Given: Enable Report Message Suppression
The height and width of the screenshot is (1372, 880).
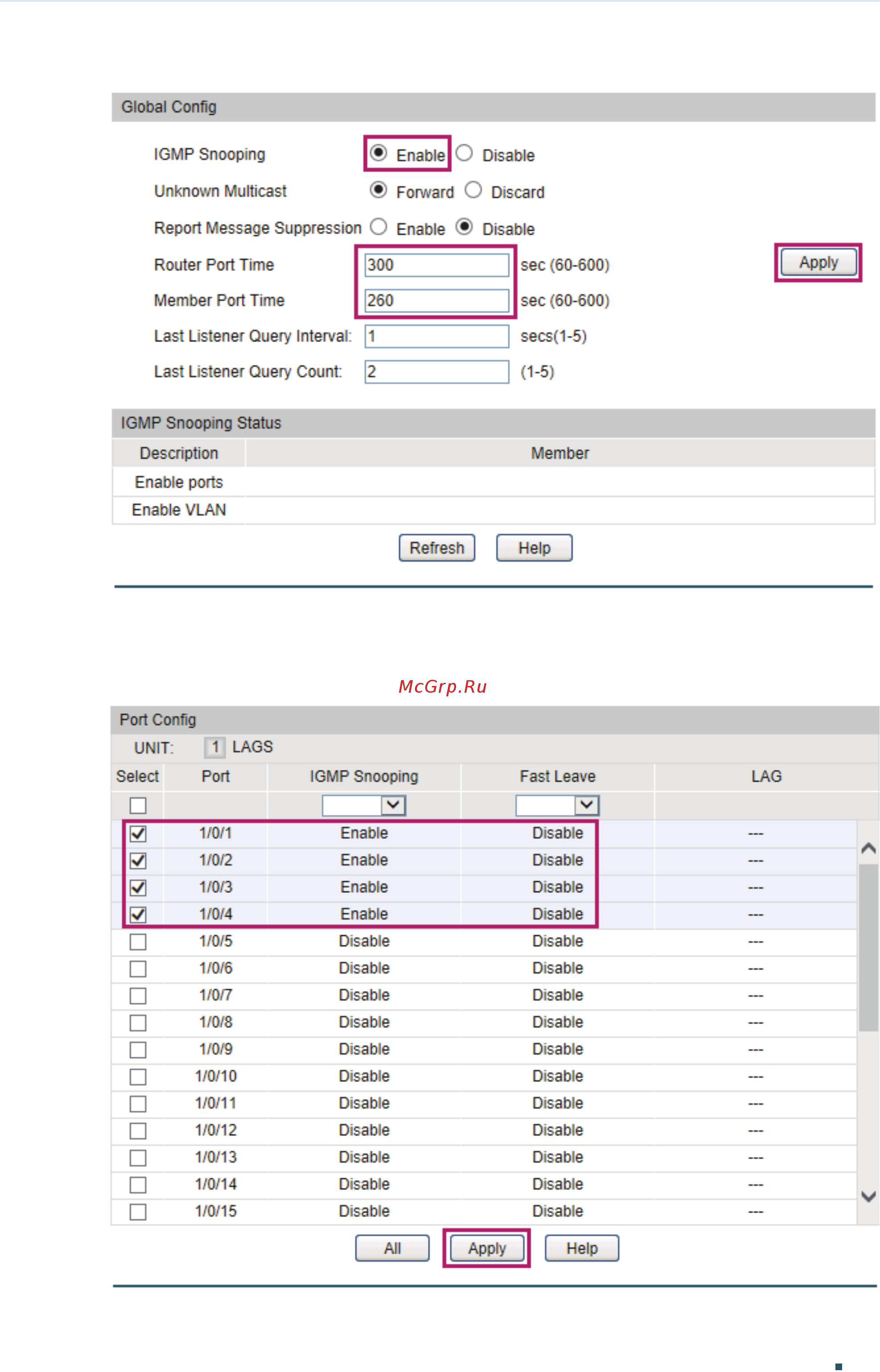Looking at the screenshot, I should 378,227.
